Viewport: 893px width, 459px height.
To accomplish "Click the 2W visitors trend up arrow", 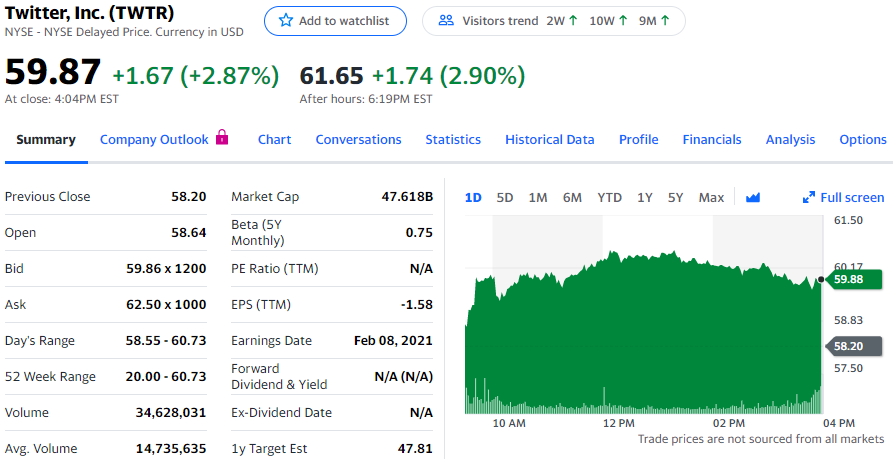I will coord(573,21).
